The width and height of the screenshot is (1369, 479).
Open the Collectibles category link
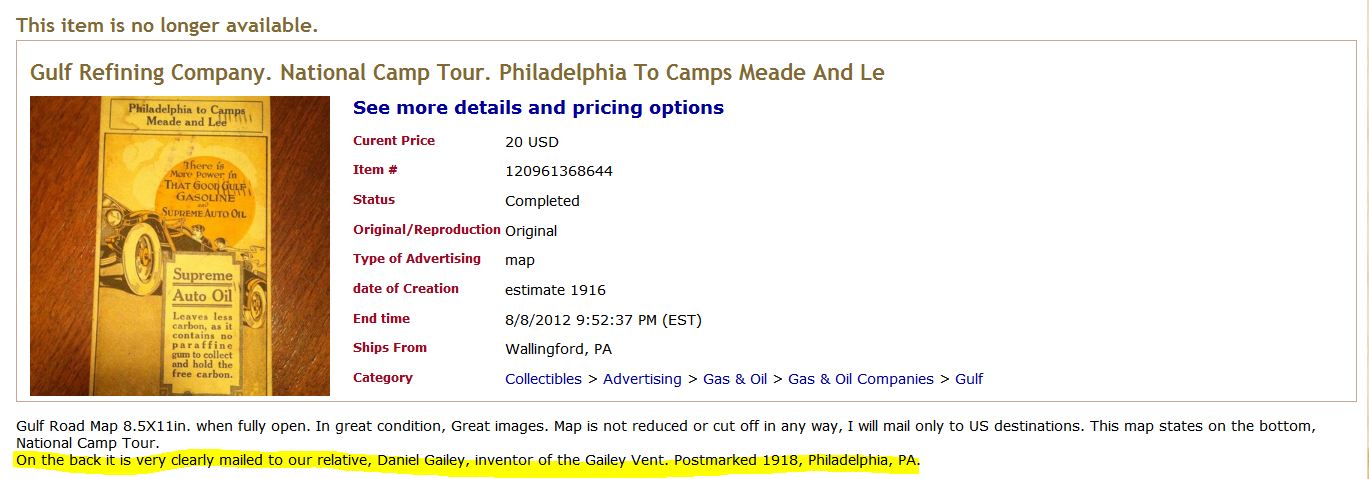click(543, 379)
